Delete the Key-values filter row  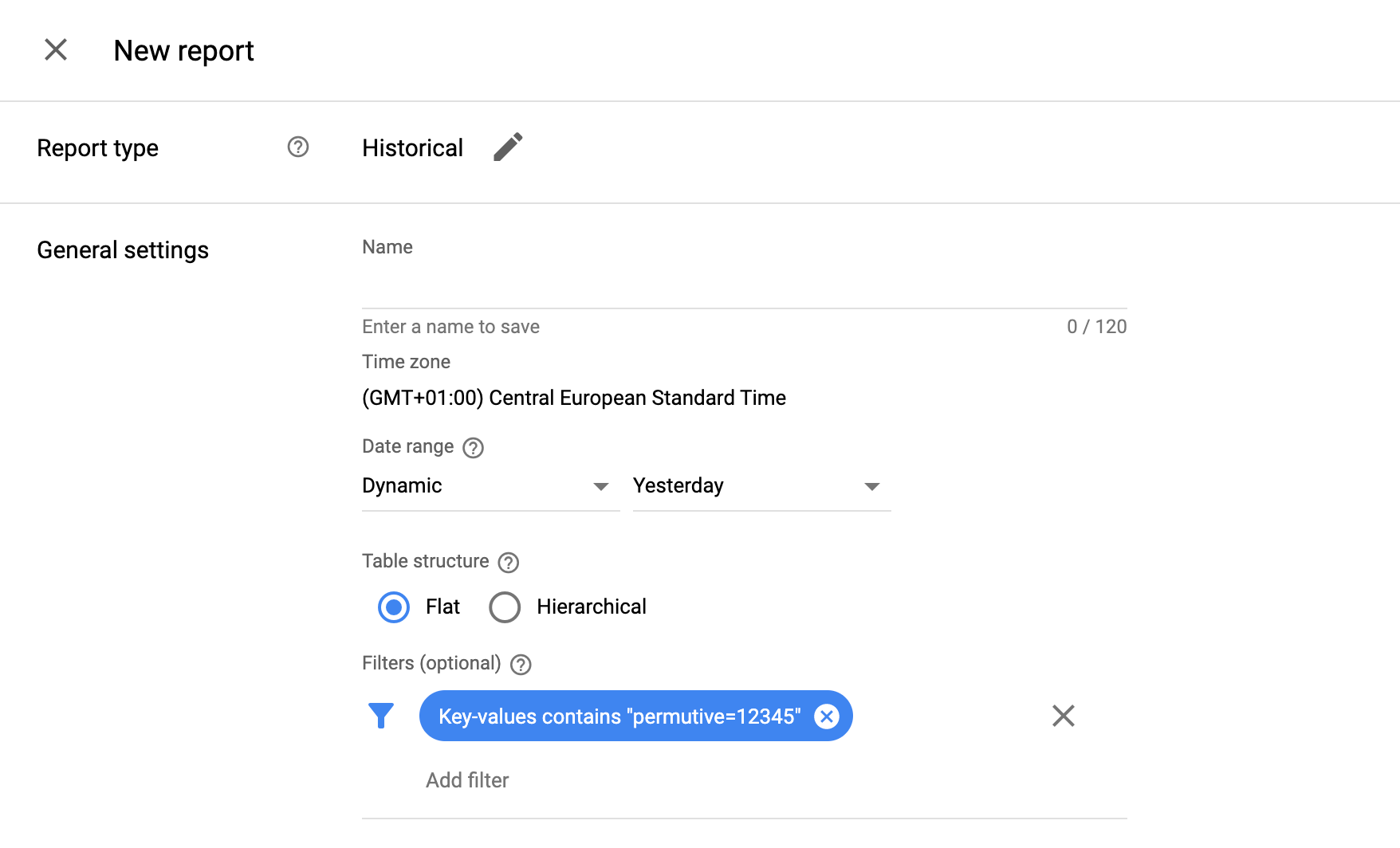(1064, 716)
